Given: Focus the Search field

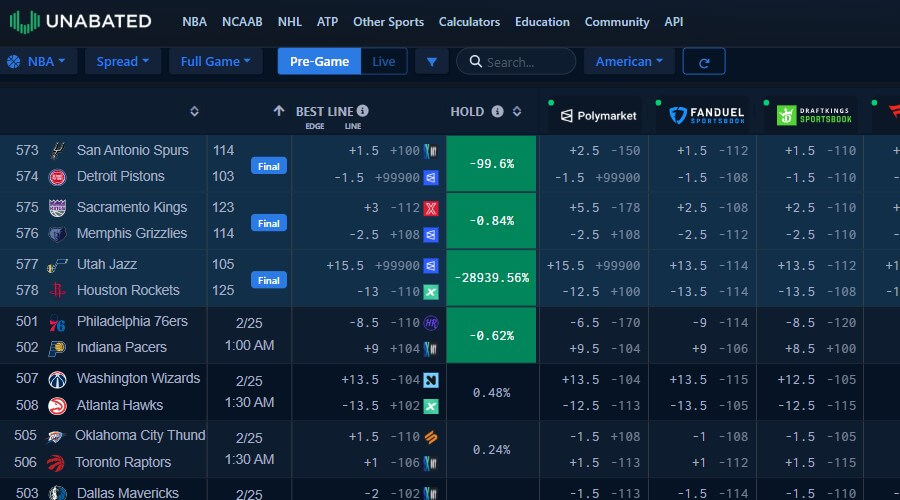Looking at the screenshot, I should click(x=516, y=61).
